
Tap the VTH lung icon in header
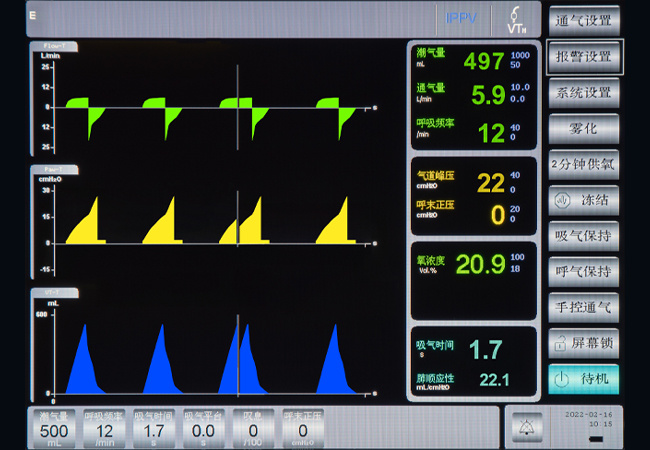[516, 18]
